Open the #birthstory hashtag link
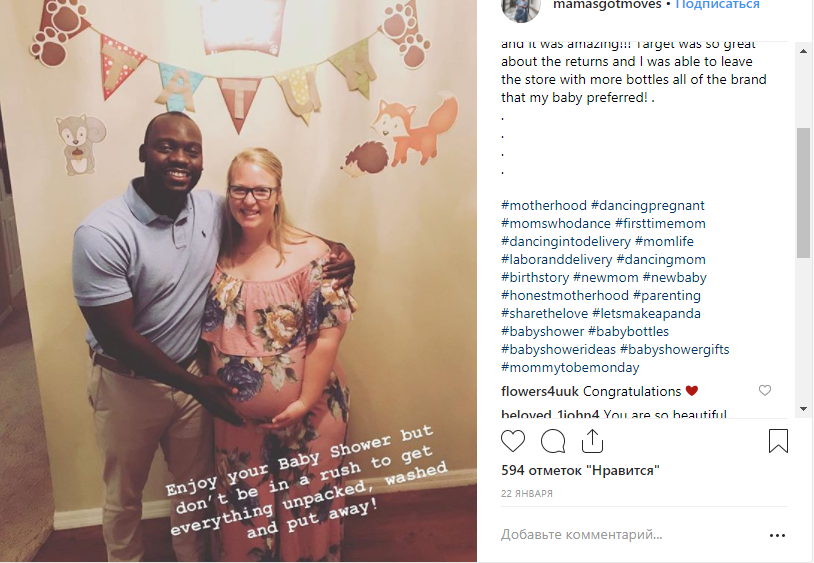The image size is (814, 563). point(535,278)
